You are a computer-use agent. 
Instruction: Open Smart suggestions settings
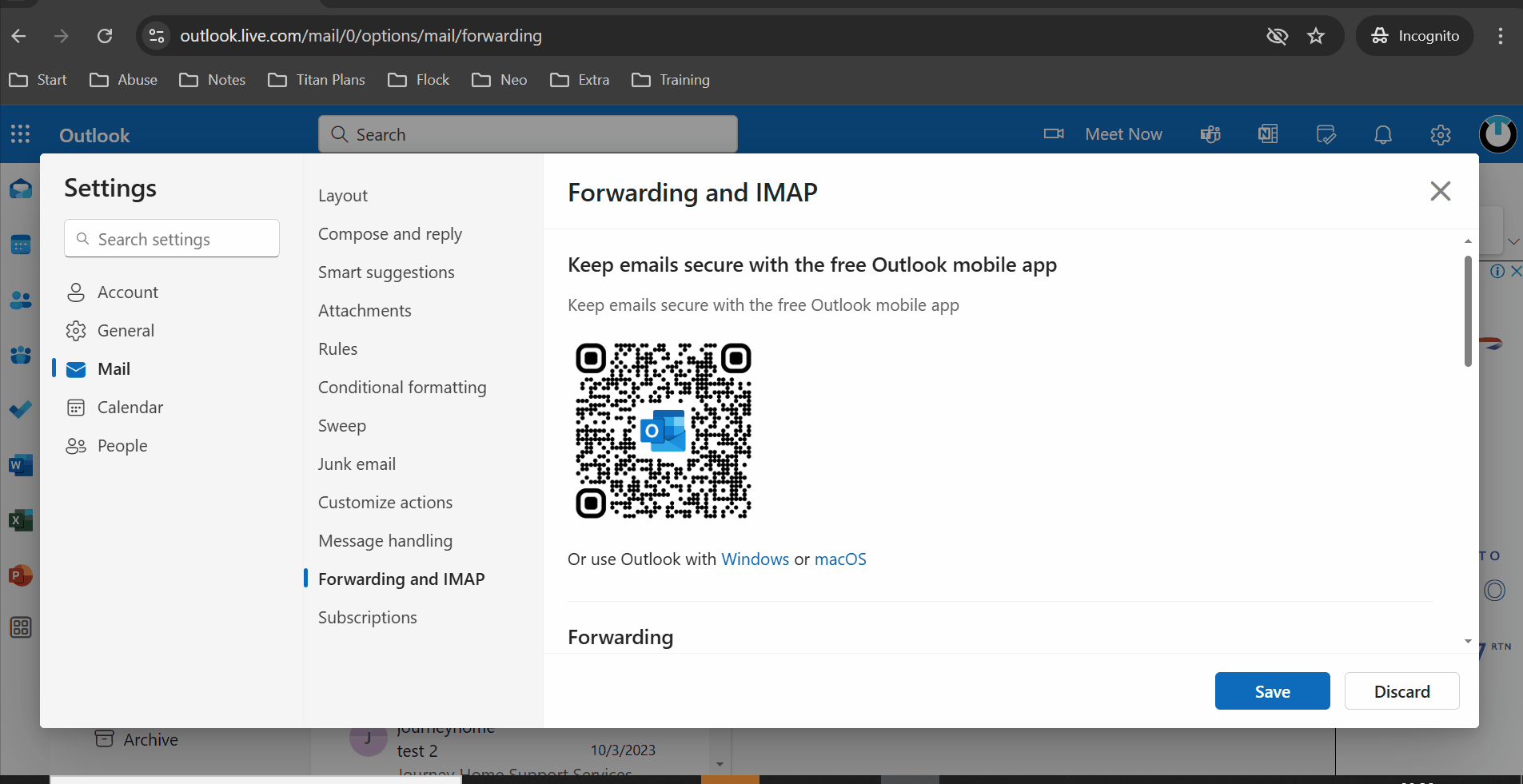pos(386,273)
